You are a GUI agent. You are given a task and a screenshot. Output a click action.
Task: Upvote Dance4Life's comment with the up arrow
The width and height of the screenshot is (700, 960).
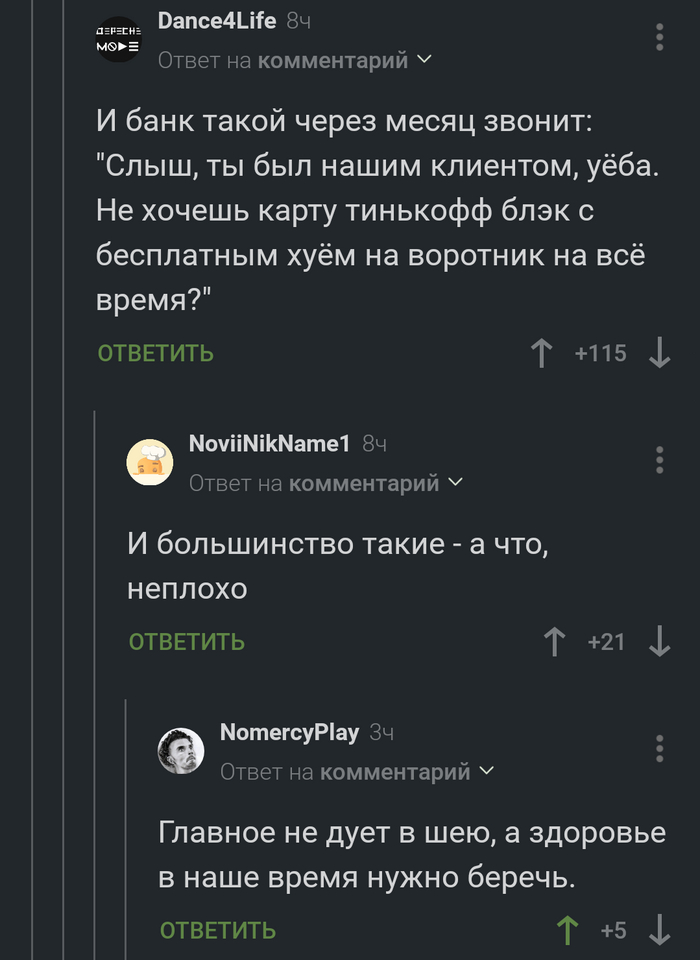540,353
